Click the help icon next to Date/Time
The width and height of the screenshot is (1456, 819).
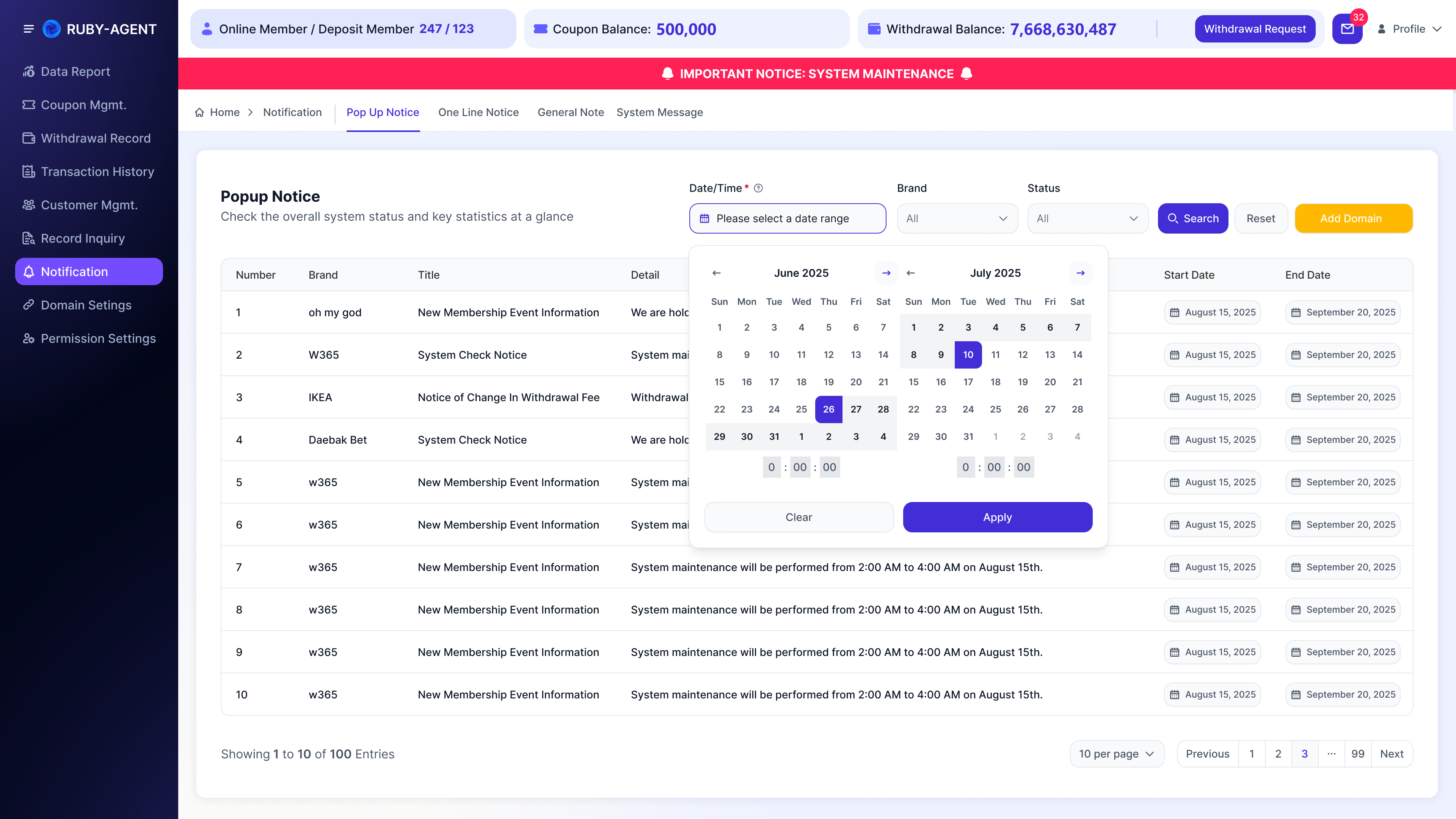(758, 188)
